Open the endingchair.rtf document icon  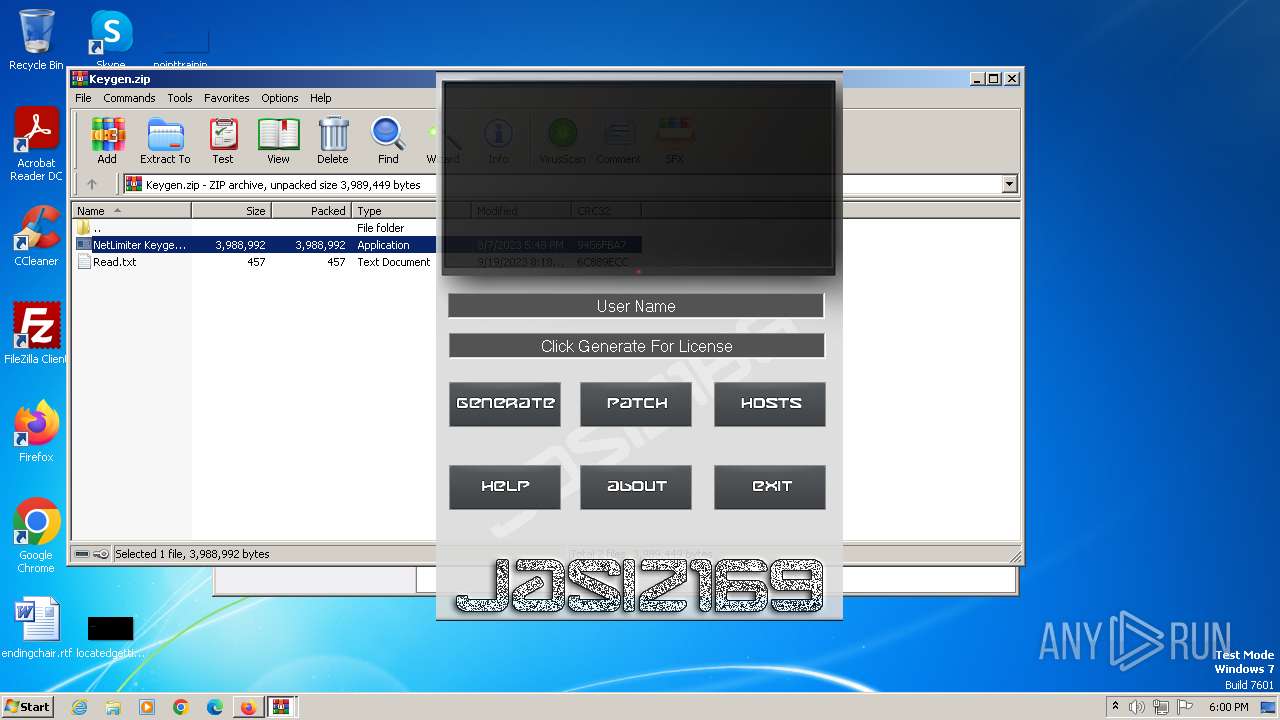pos(37,628)
